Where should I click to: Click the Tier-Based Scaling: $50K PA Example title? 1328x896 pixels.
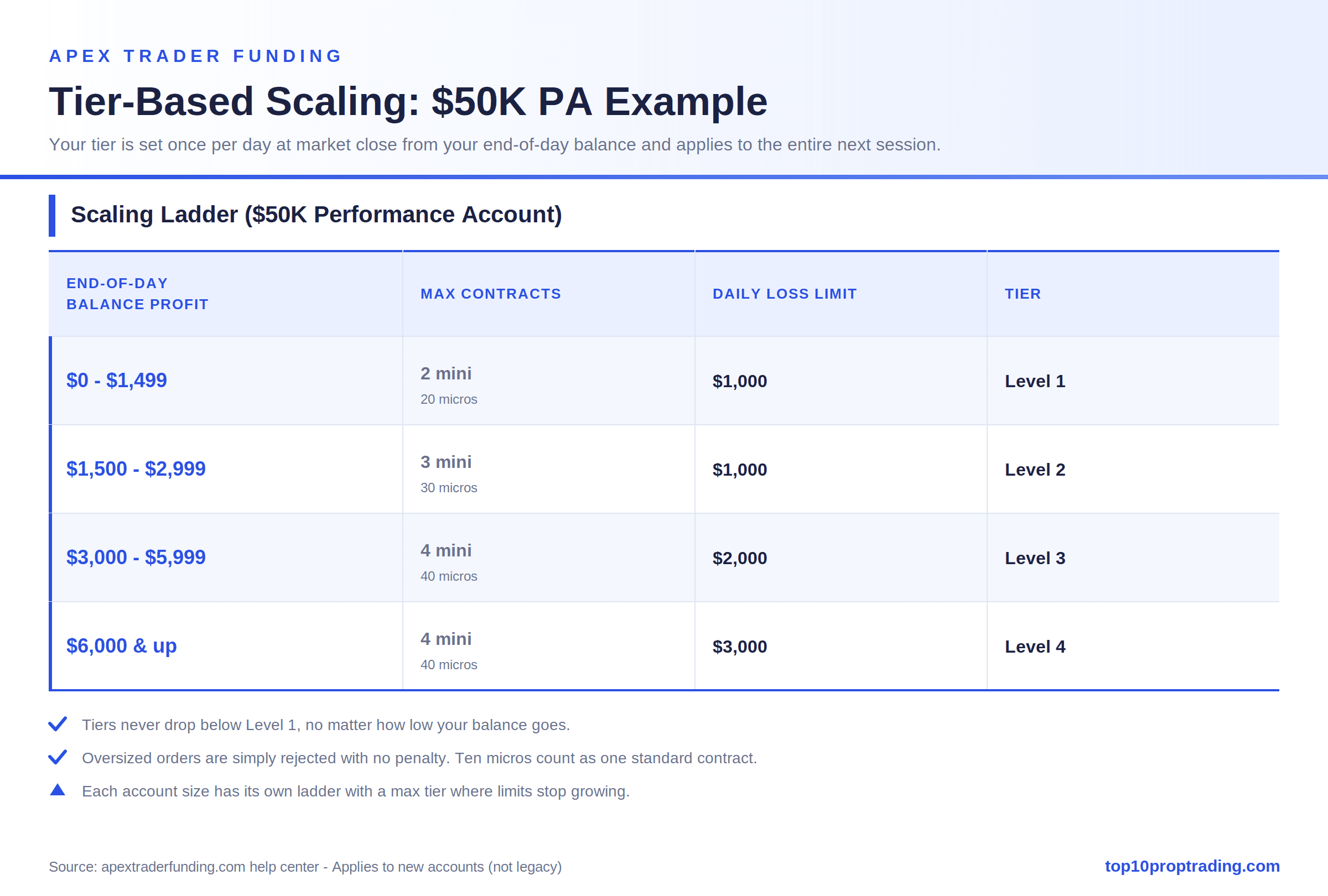coord(408,102)
